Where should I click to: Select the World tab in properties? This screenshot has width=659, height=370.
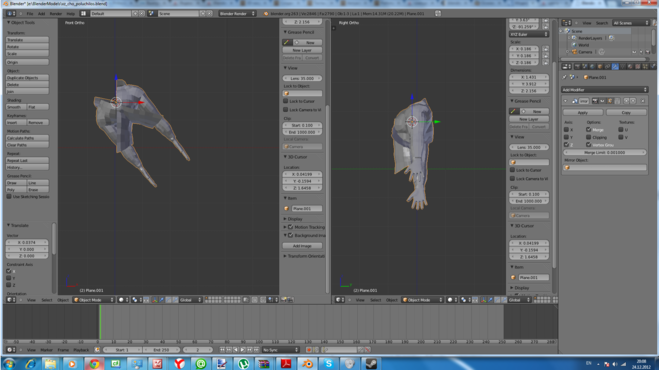[592, 66]
